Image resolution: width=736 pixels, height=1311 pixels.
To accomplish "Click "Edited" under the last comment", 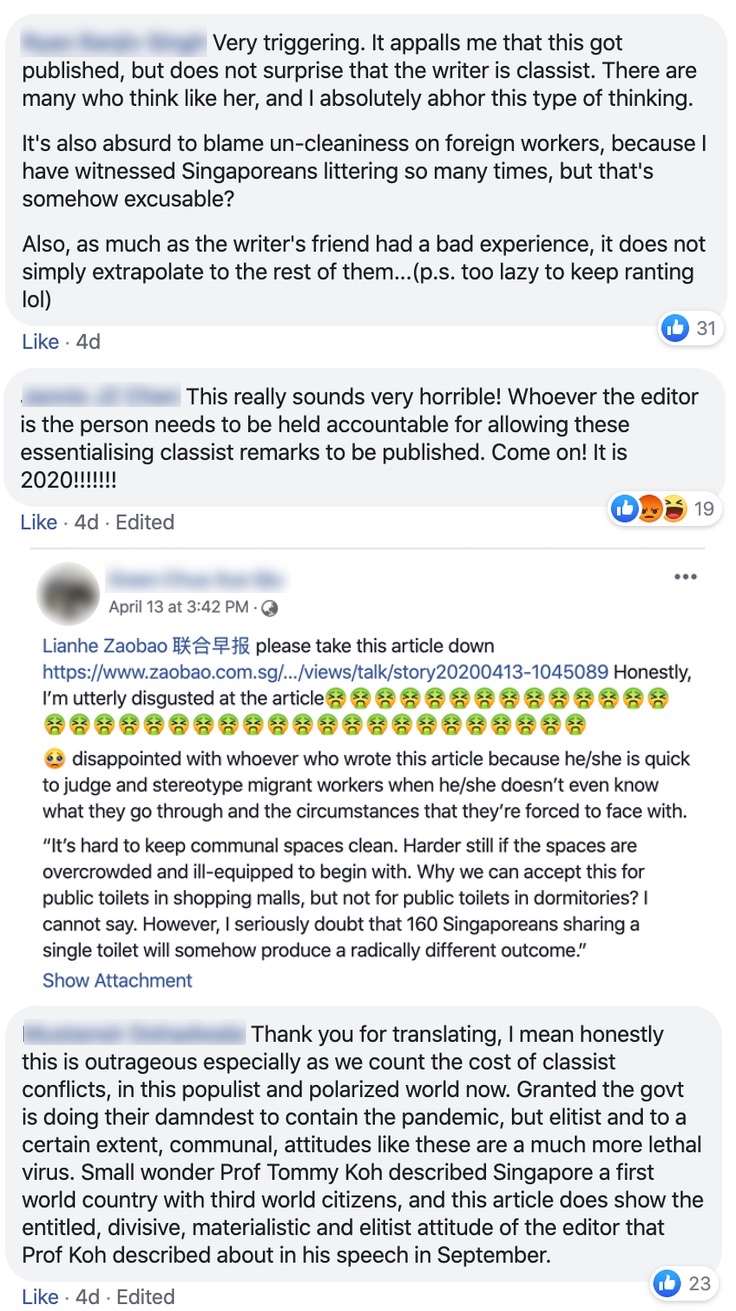I will [x=145, y=1297].
